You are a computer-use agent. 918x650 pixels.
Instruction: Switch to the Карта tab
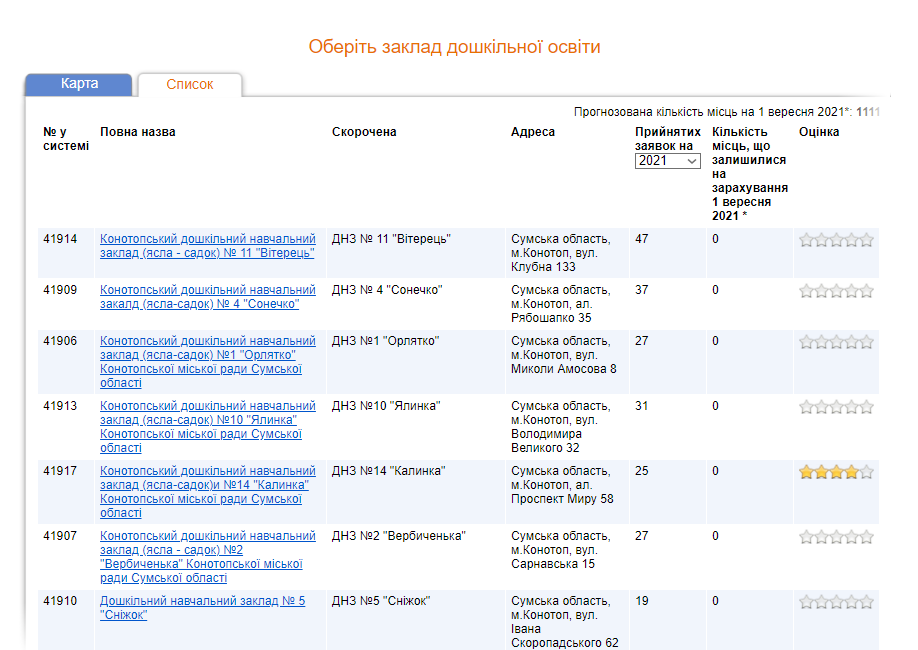[78, 84]
